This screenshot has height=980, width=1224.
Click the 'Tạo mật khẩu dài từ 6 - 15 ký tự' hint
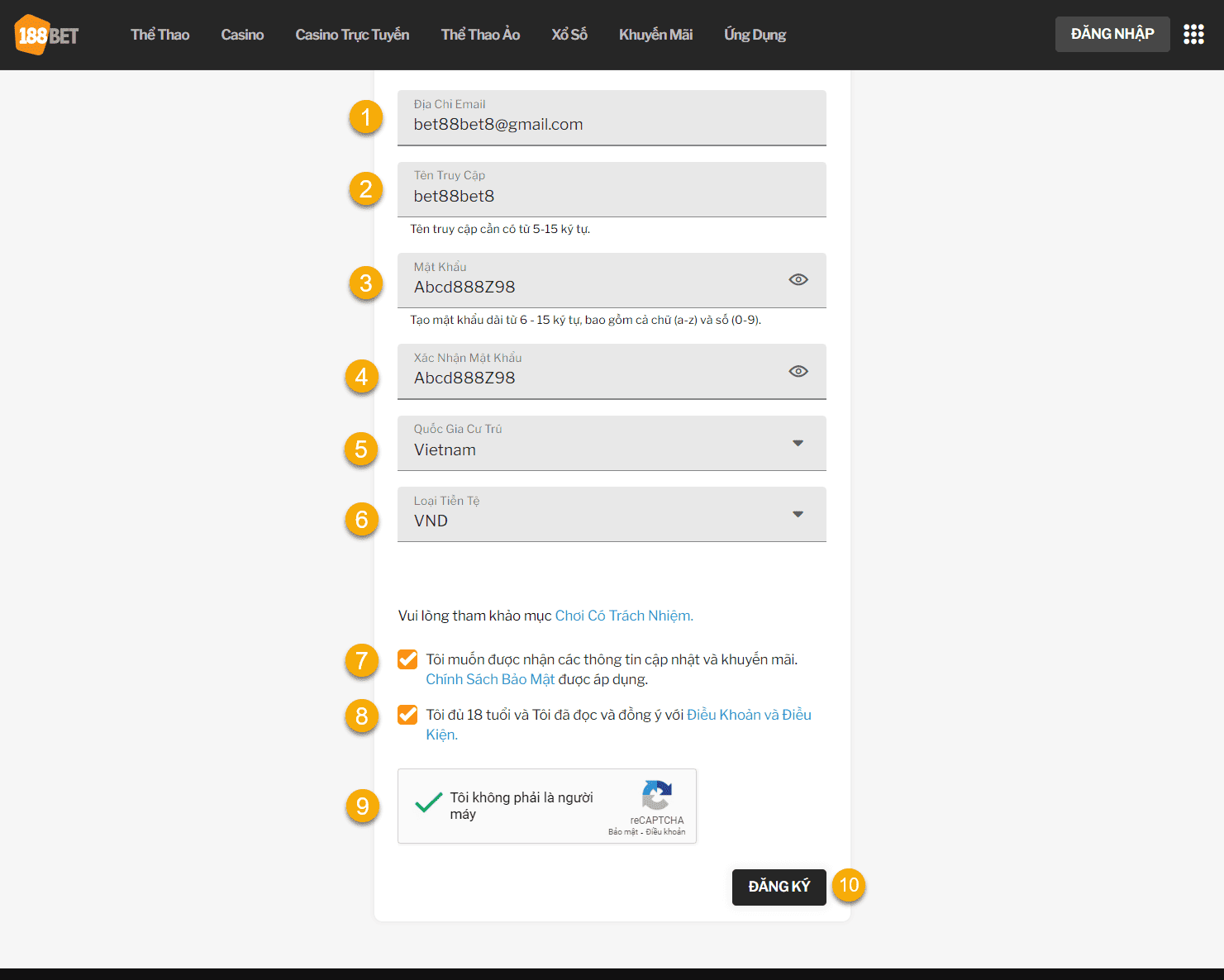pos(585,320)
